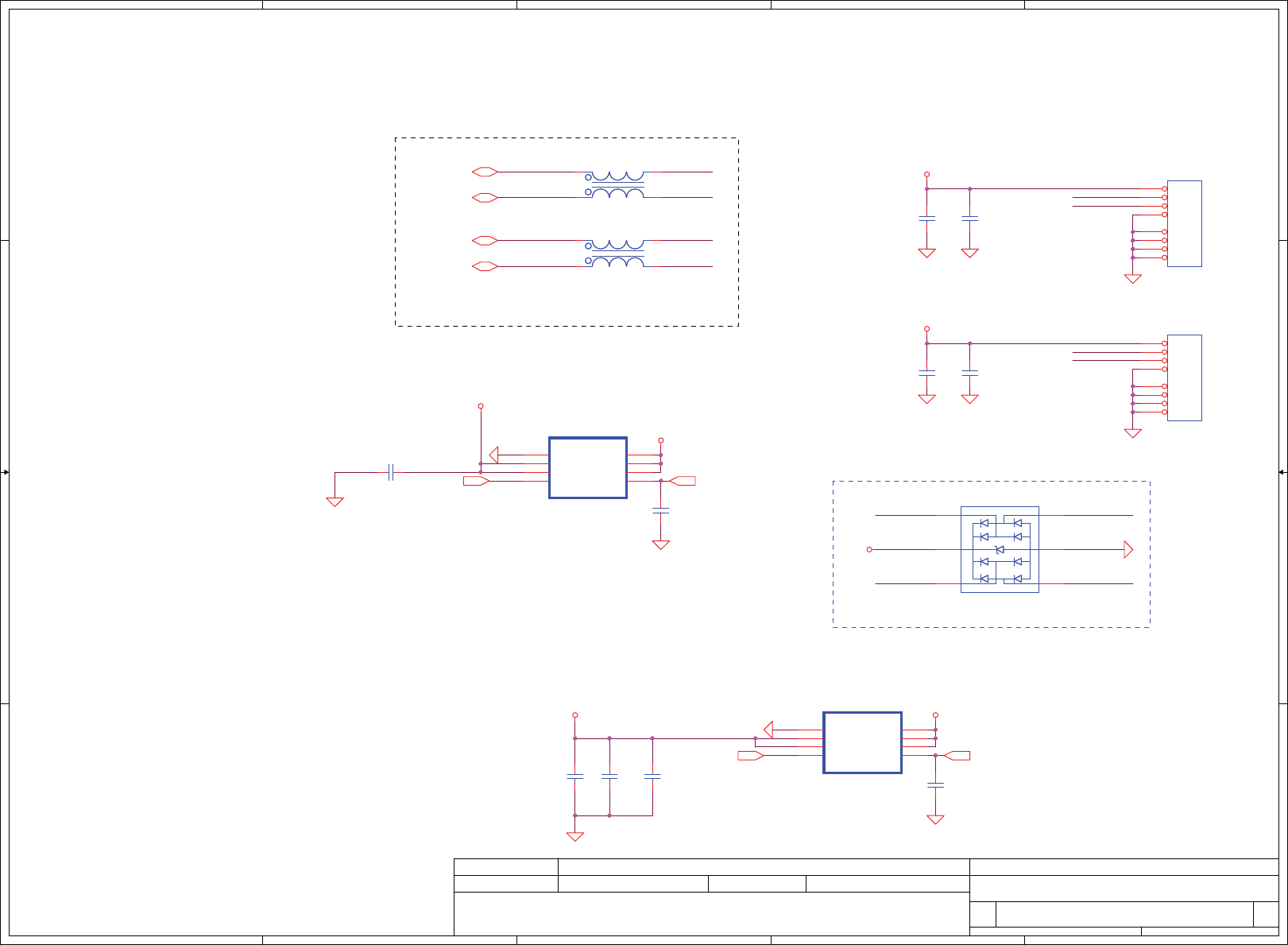The image size is (1288, 945).
Task: Click the bottommost port symbol left of chokes
Action: (485, 267)
